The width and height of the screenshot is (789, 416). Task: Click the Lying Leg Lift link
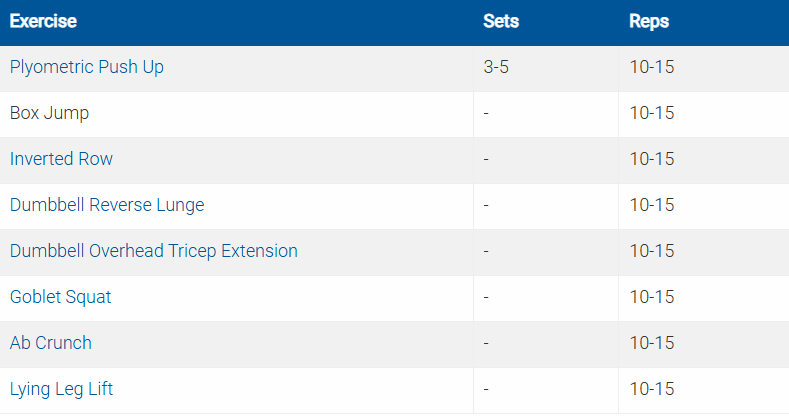click(x=61, y=389)
